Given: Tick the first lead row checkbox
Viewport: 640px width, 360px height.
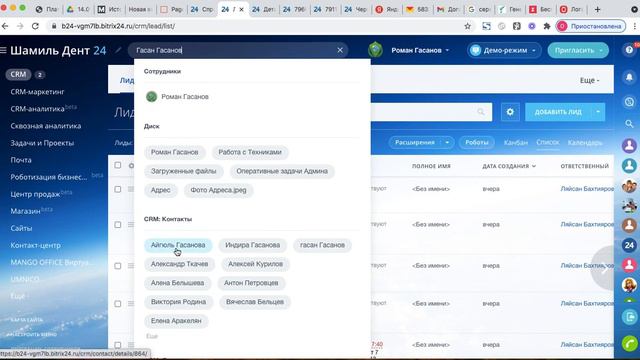Looking at the screenshot, I should pyautogui.click(x=118, y=189).
